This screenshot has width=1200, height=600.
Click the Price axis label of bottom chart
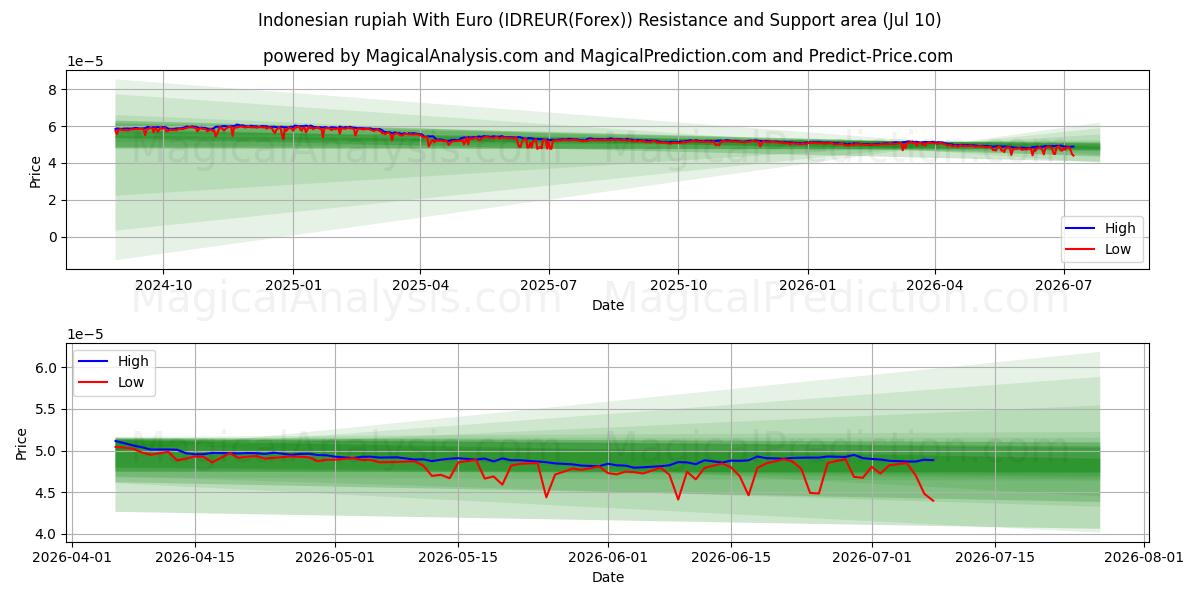point(22,442)
